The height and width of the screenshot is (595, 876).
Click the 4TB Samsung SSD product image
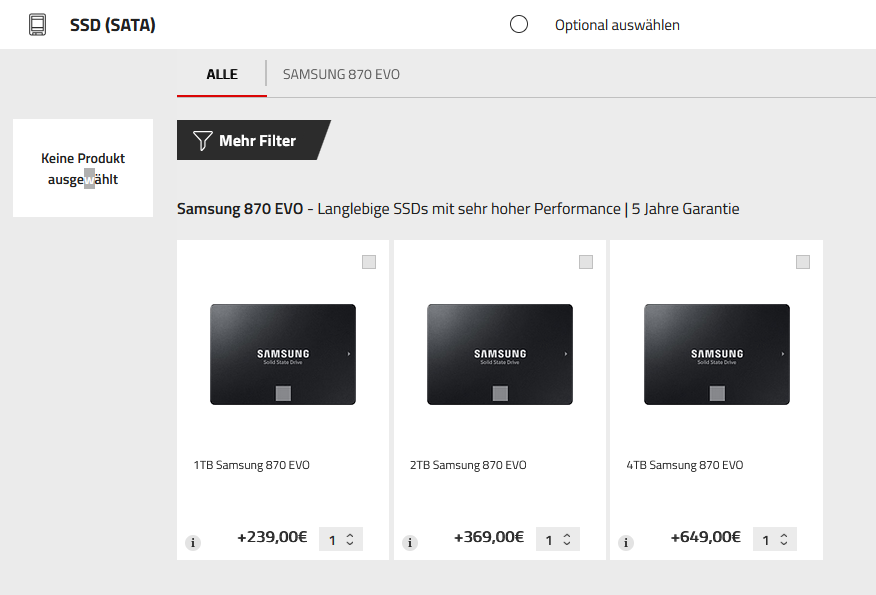(717, 354)
